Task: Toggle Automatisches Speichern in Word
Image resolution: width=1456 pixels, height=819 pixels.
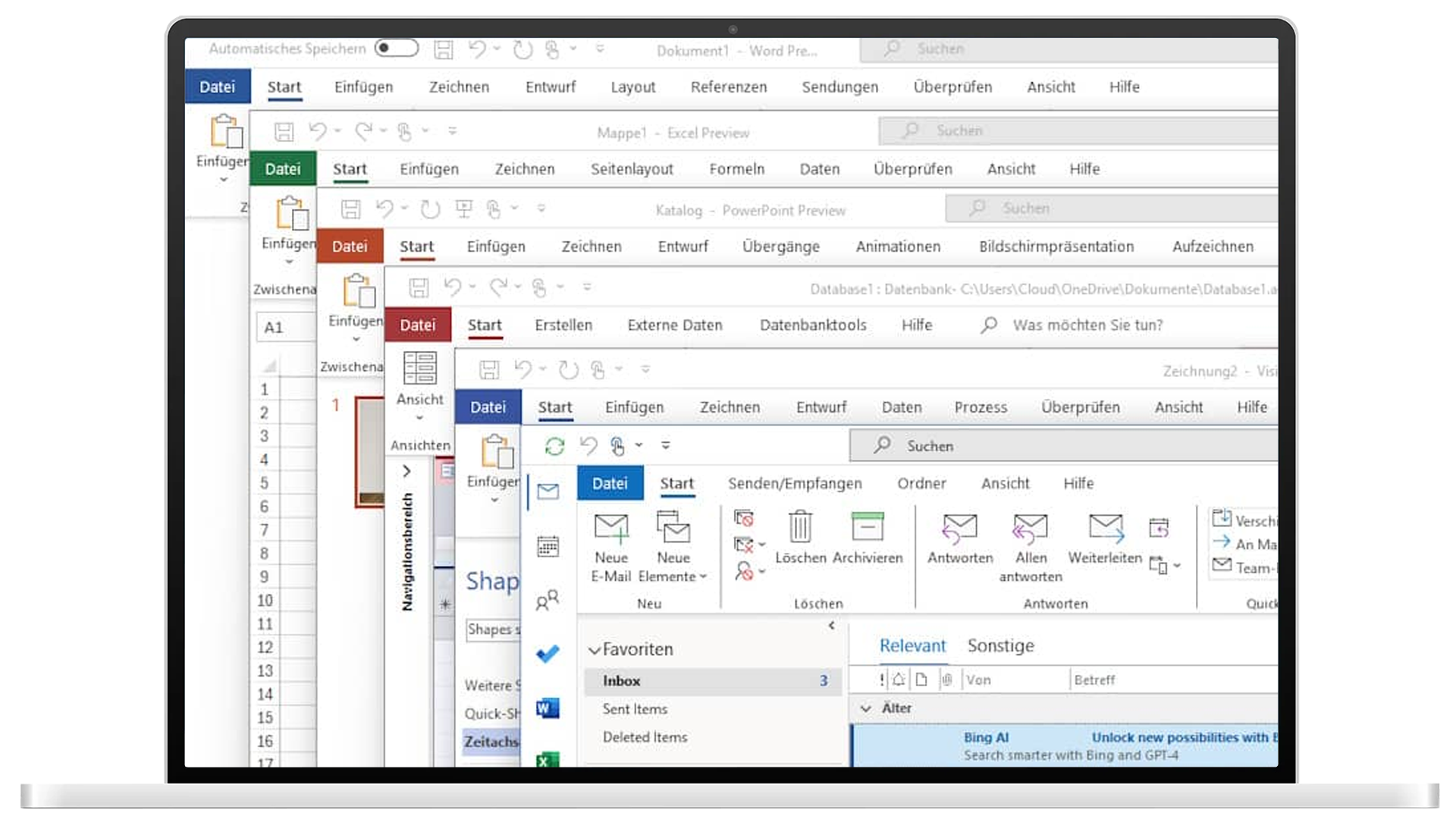Action: coord(397,48)
